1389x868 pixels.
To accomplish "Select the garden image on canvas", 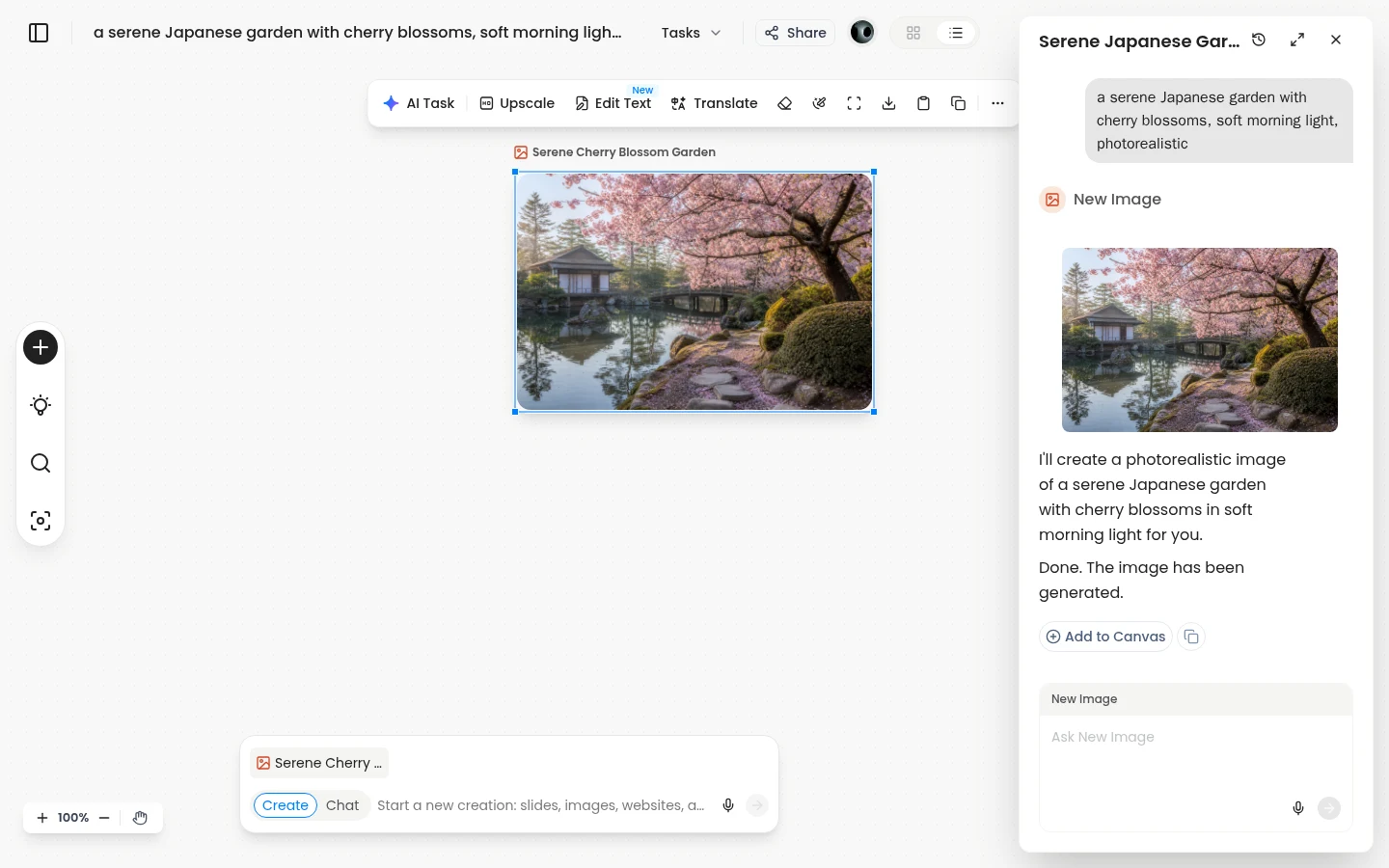I will tap(694, 291).
